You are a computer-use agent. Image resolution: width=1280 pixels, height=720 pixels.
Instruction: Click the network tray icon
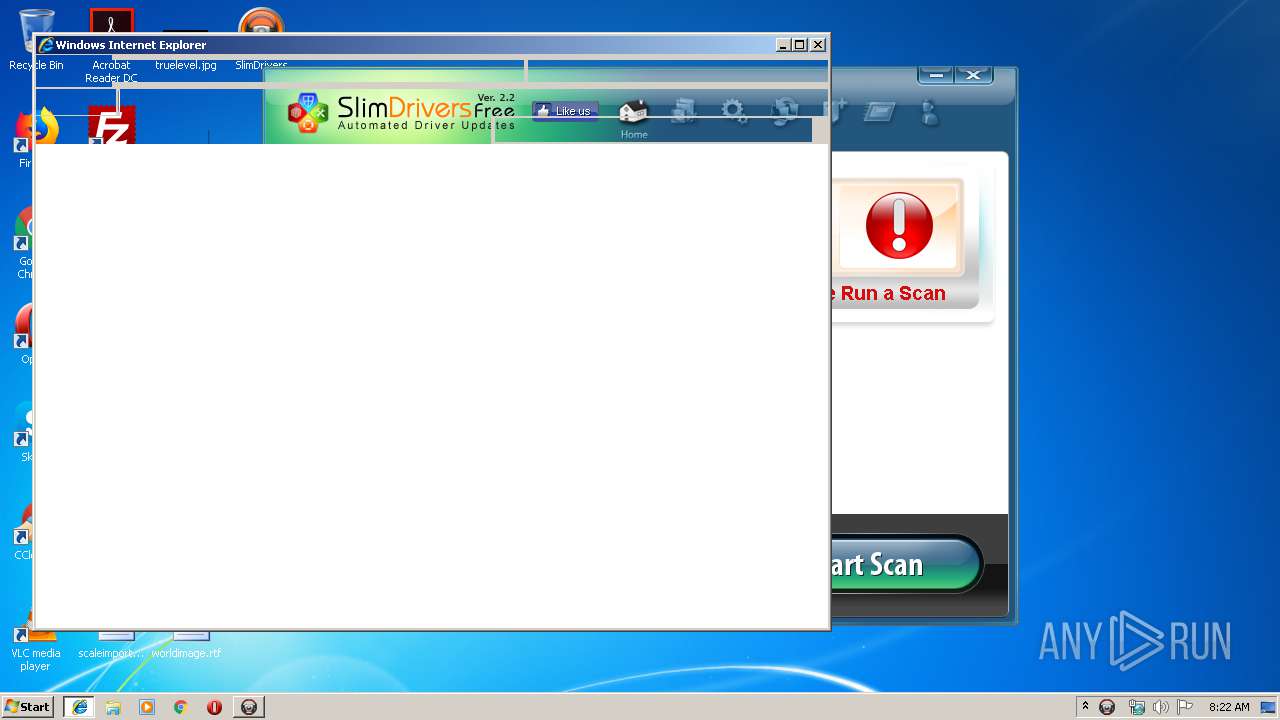(x=1136, y=707)
